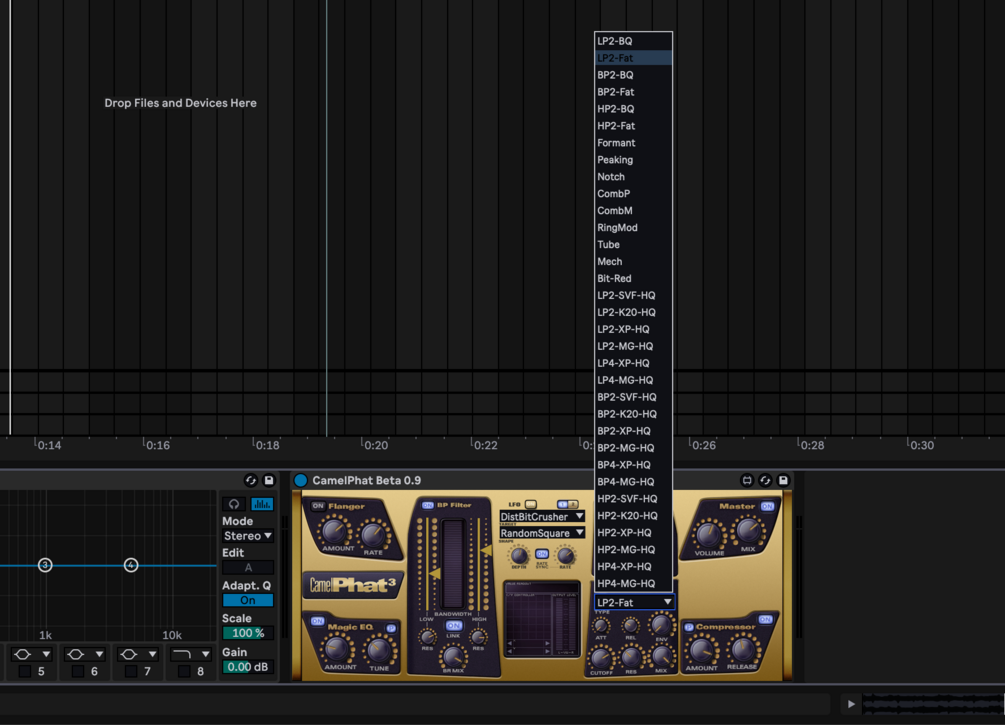1005x725 pixels.
Task: Click EQ filter node 4
Action: [x=131, y=565]
